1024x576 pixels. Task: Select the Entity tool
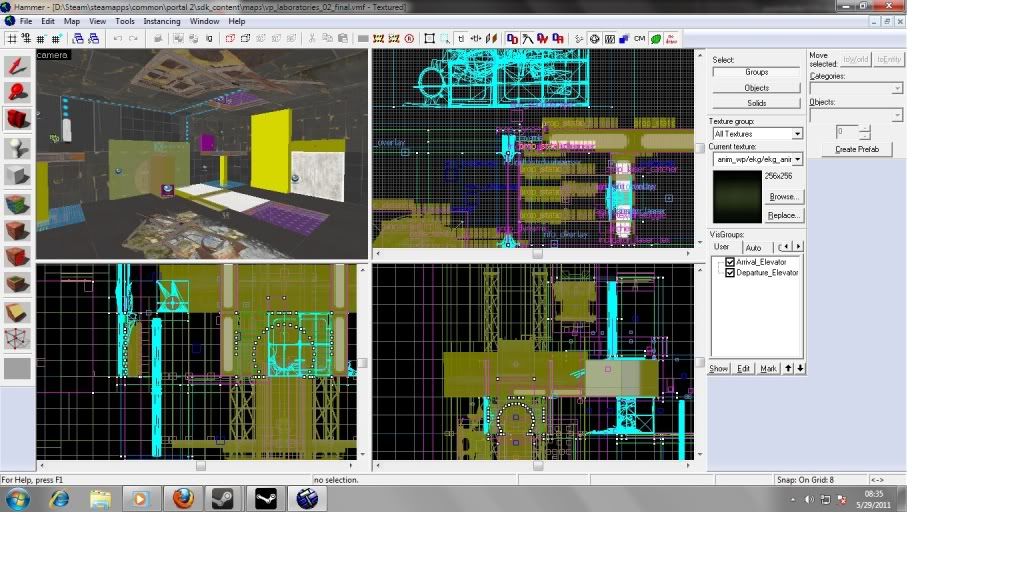coord(17,148)
